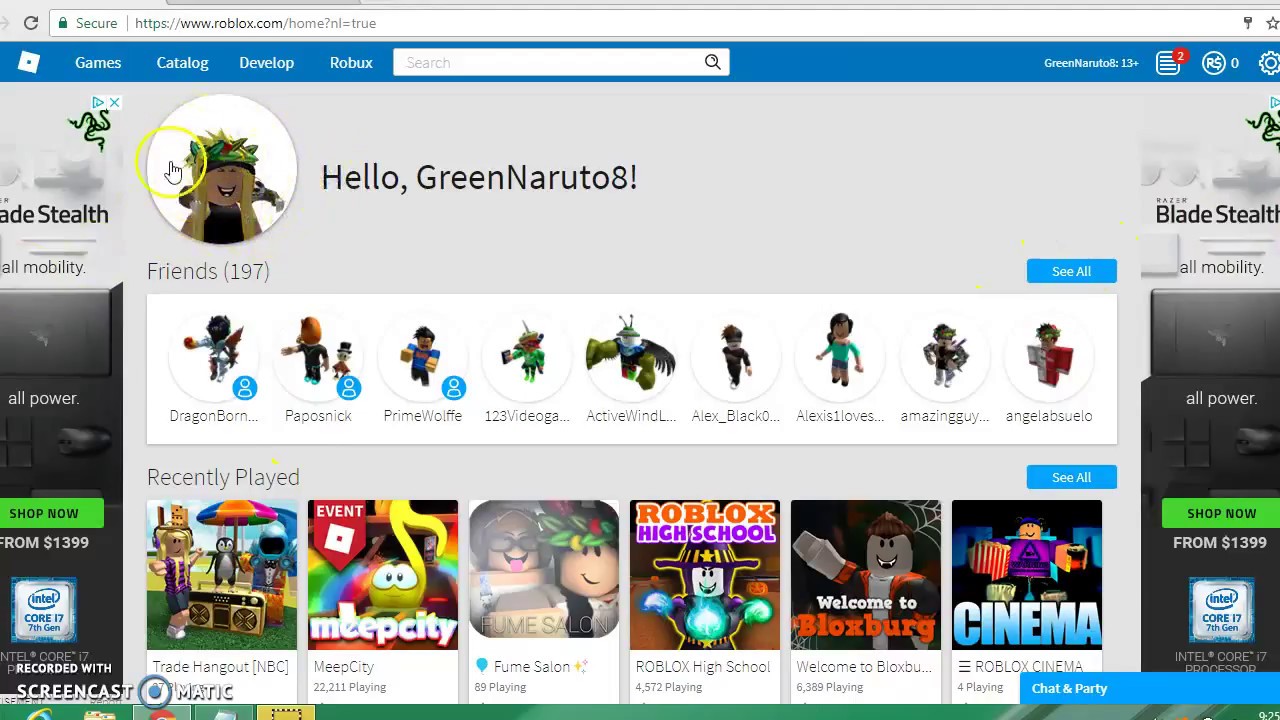Click See All for Recently Played
Image resolution: width=1280 pixels, height=720 pixels.
(x=1071, y=477)
